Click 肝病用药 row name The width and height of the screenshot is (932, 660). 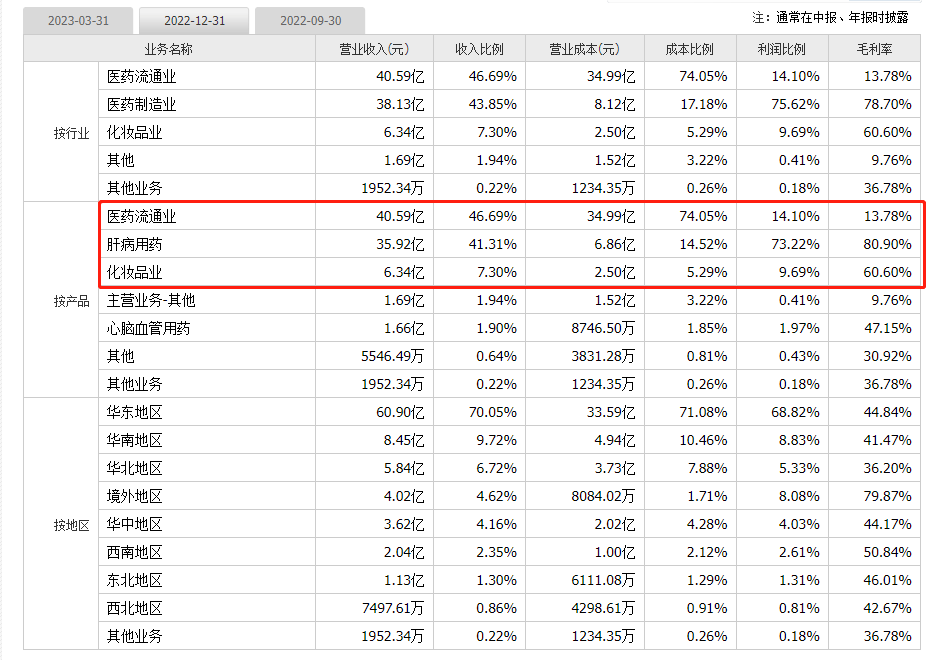[134, 244]
